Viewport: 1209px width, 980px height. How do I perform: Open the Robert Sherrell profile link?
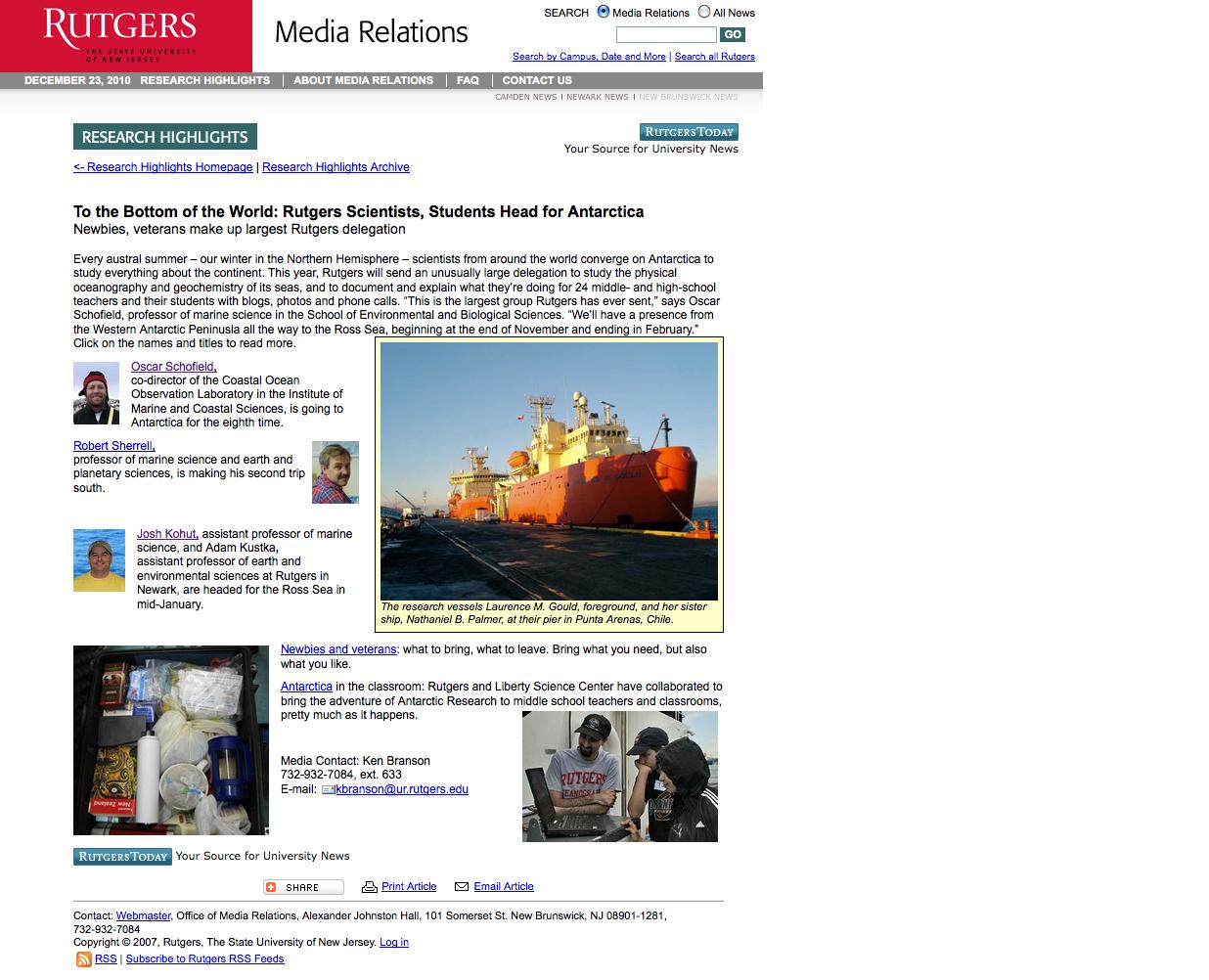point(112,446)
